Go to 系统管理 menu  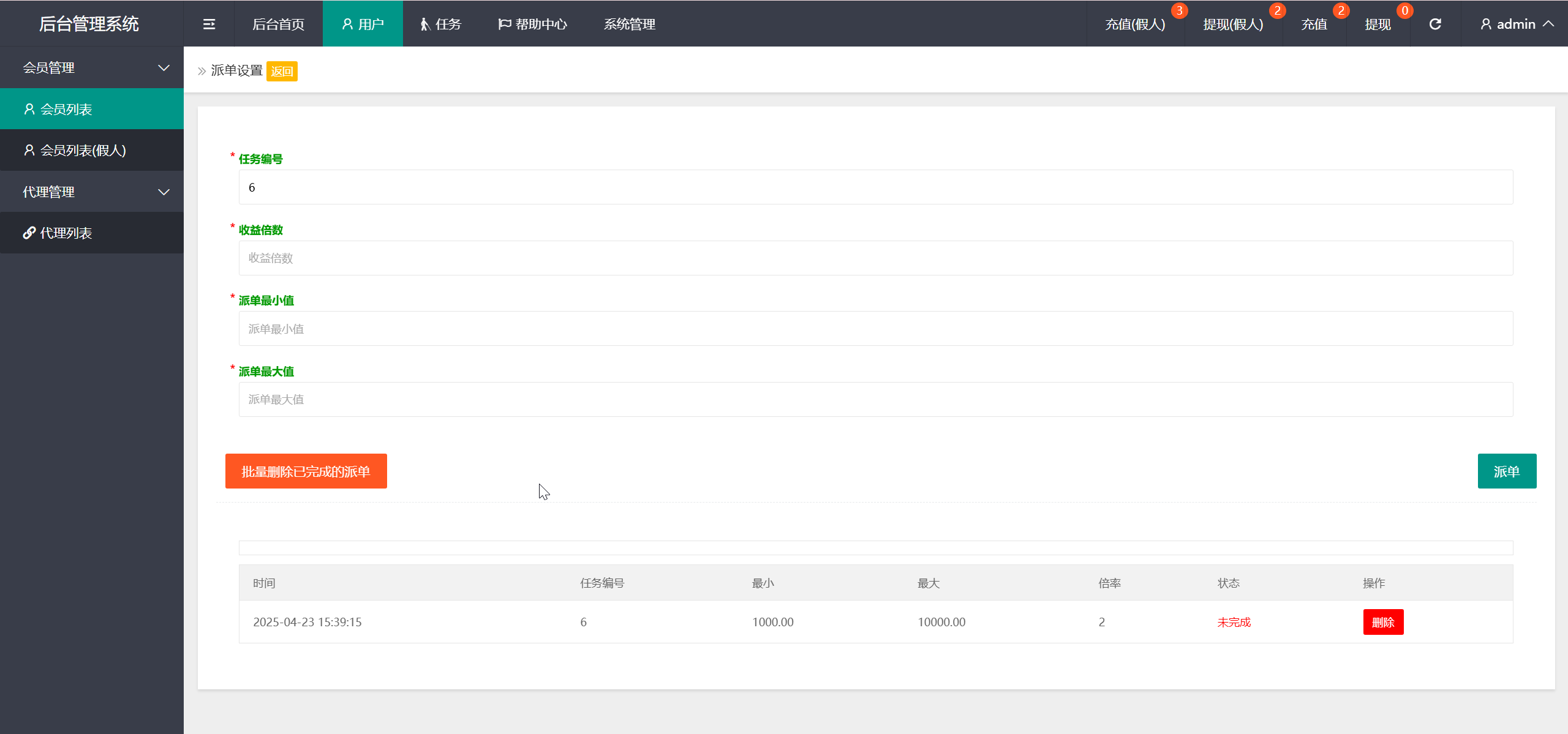click(x=629, y=24)
